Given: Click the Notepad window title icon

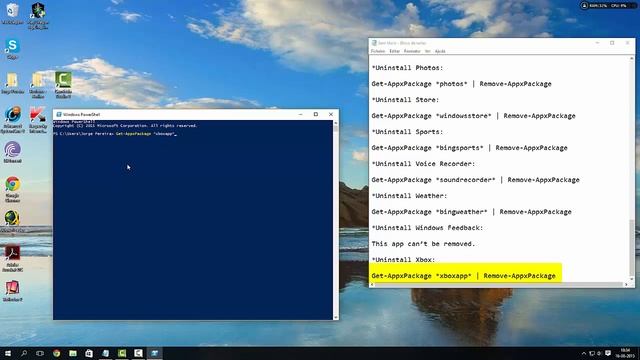Looking at the screenshot, I should 374,43.
